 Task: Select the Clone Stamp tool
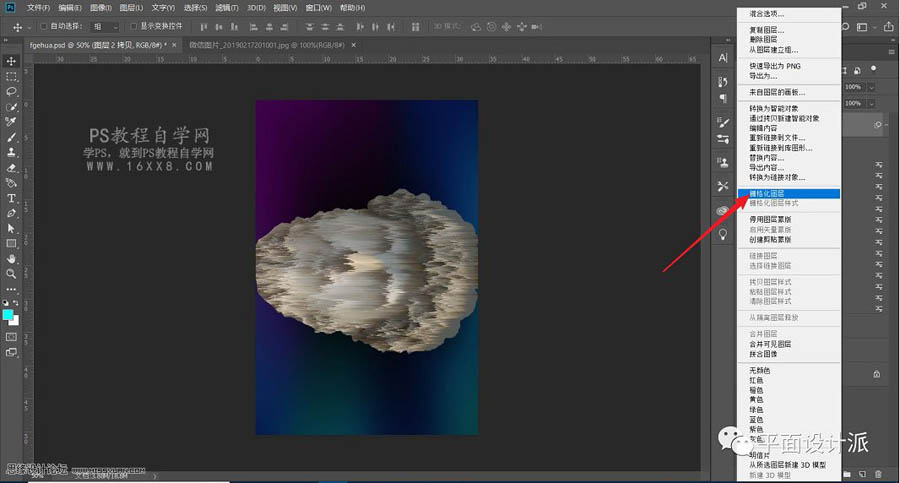12,152
